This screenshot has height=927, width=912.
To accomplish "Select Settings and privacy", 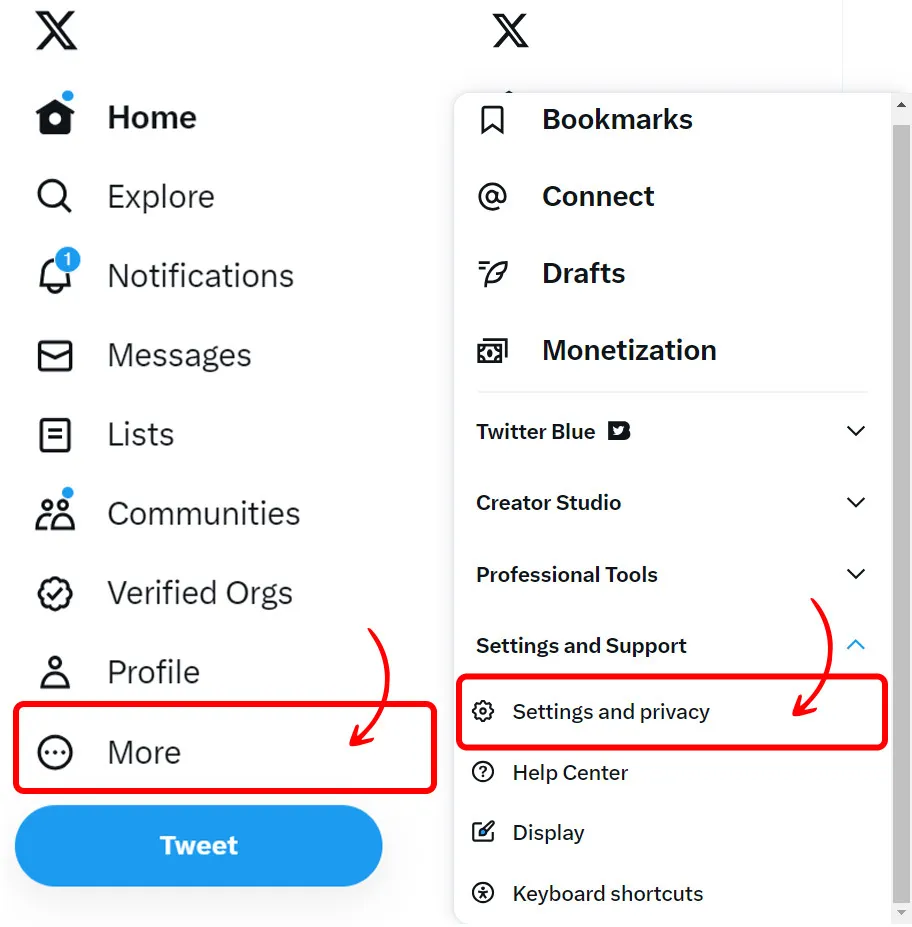I will click(610, 712).
